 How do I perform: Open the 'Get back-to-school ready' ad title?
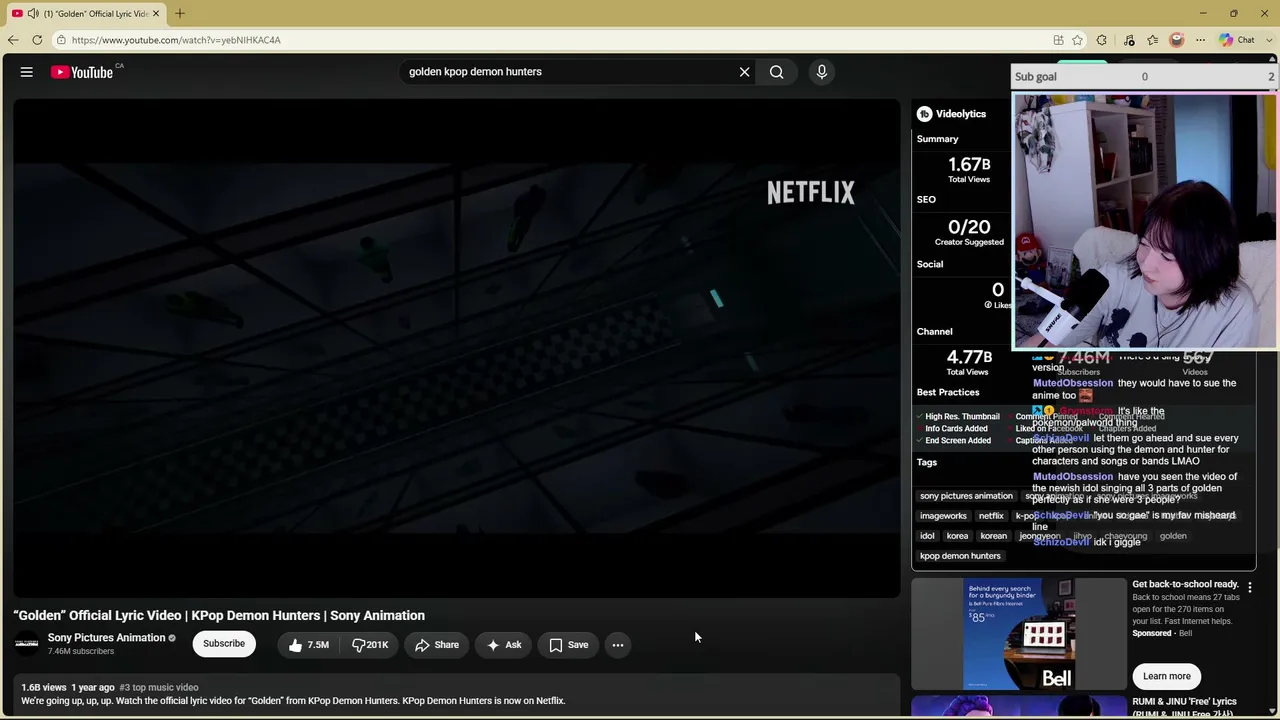tap(1186, 584)
